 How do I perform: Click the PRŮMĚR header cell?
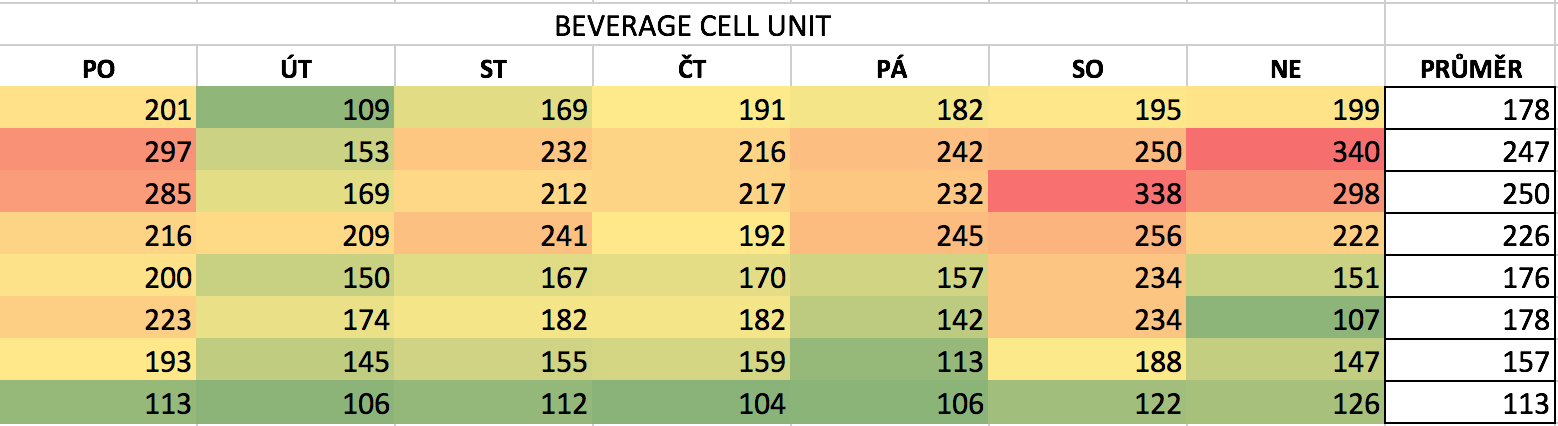pyautogui.click(x=1471, y=69)
